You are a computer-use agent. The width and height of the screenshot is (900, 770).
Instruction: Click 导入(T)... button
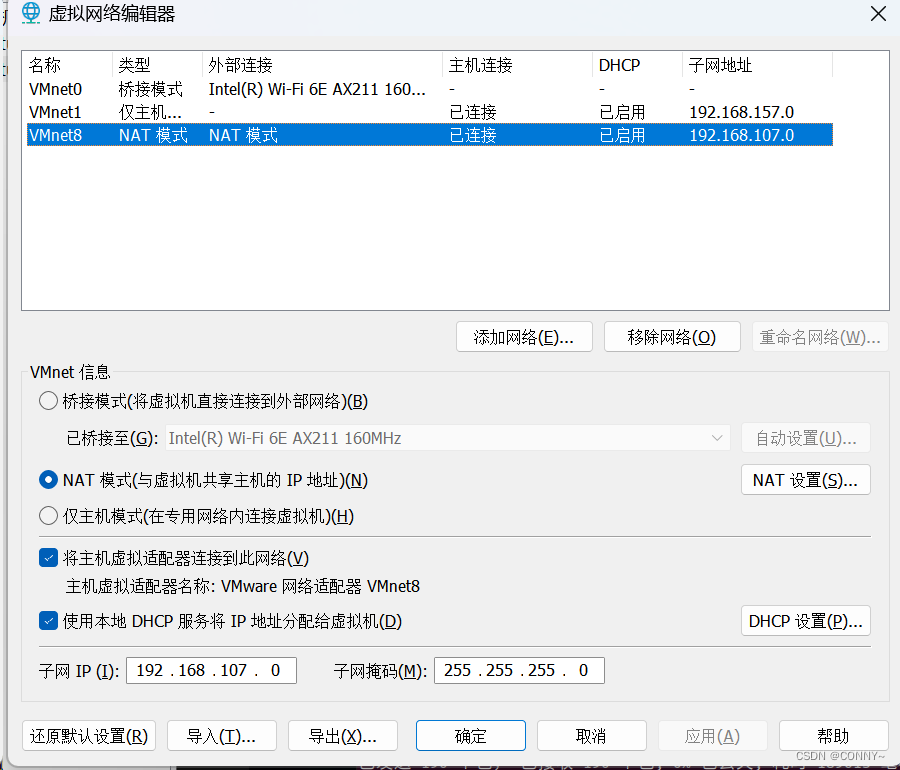point(222,736)
